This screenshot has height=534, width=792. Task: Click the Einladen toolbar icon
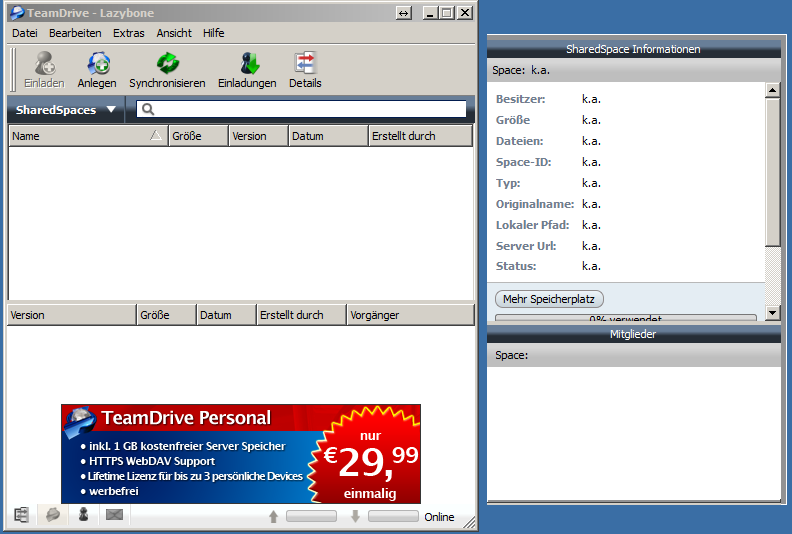[44, 70]
